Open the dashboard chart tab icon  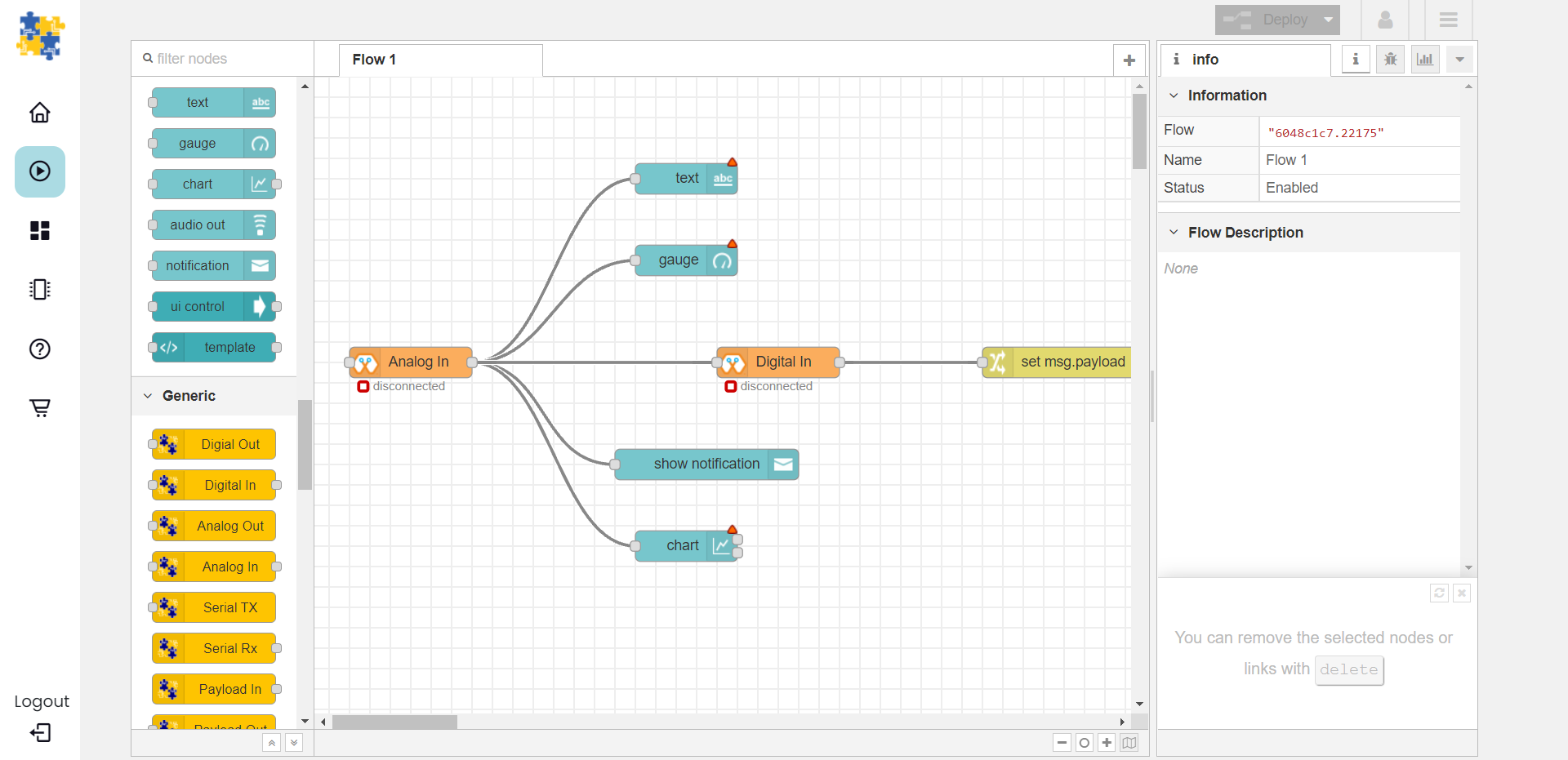[1424, 60]
